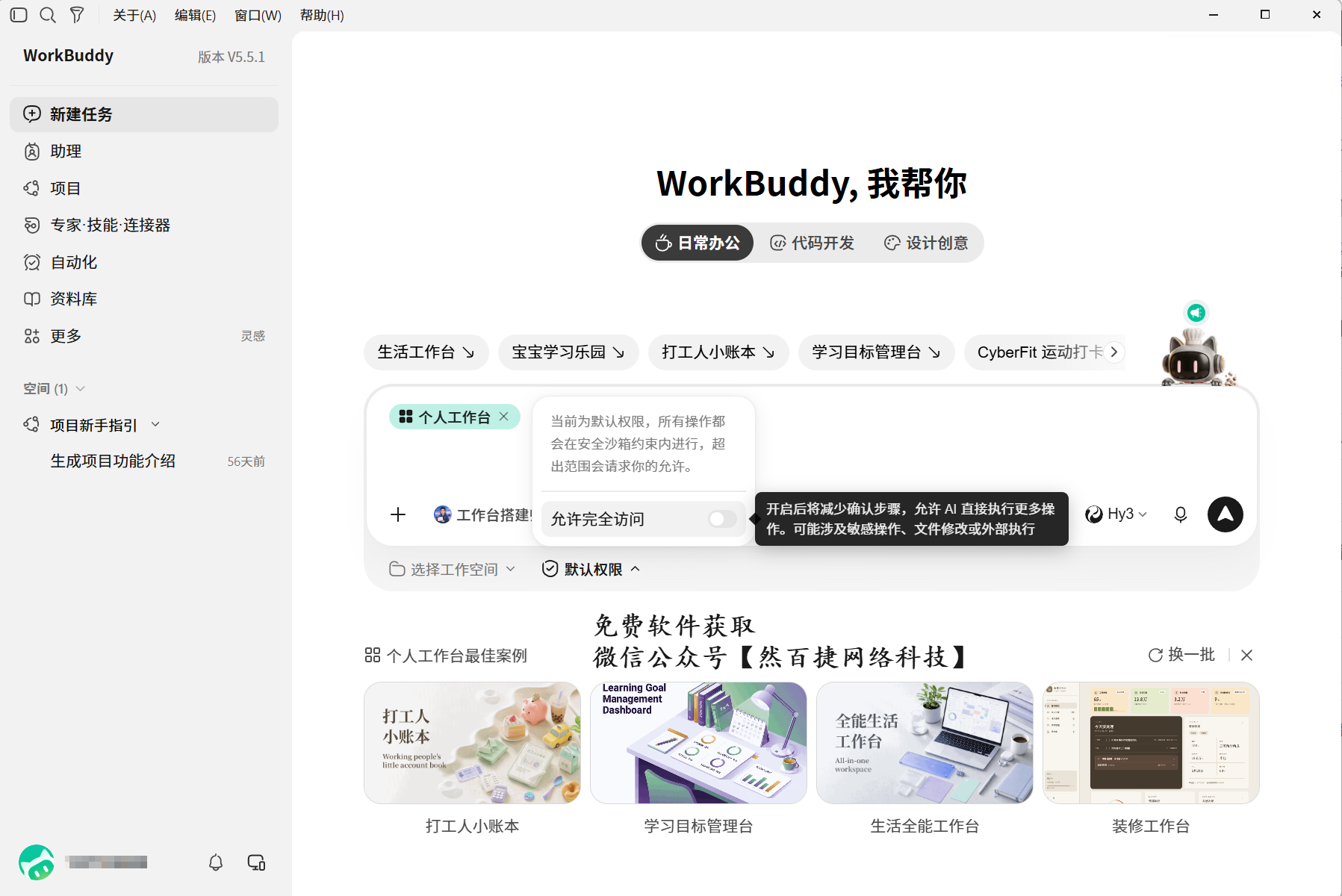Open the 帮助(H) menu
Image resolution: width=1342 pixels, height=896 pixels.
[x=322, y=15]
